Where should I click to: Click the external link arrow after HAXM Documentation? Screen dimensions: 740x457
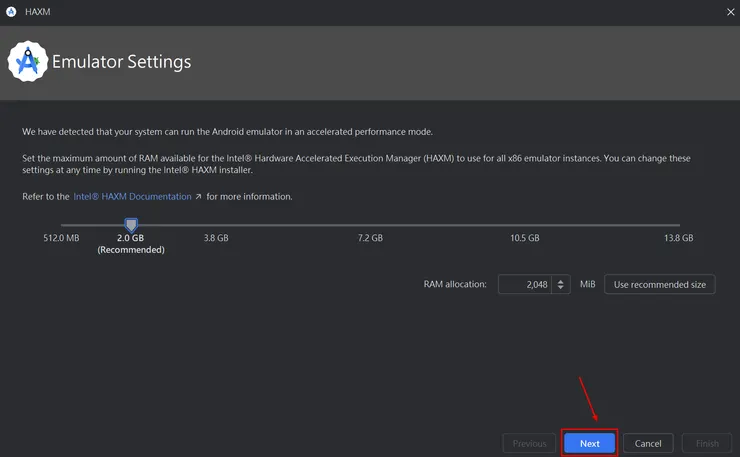198,197
